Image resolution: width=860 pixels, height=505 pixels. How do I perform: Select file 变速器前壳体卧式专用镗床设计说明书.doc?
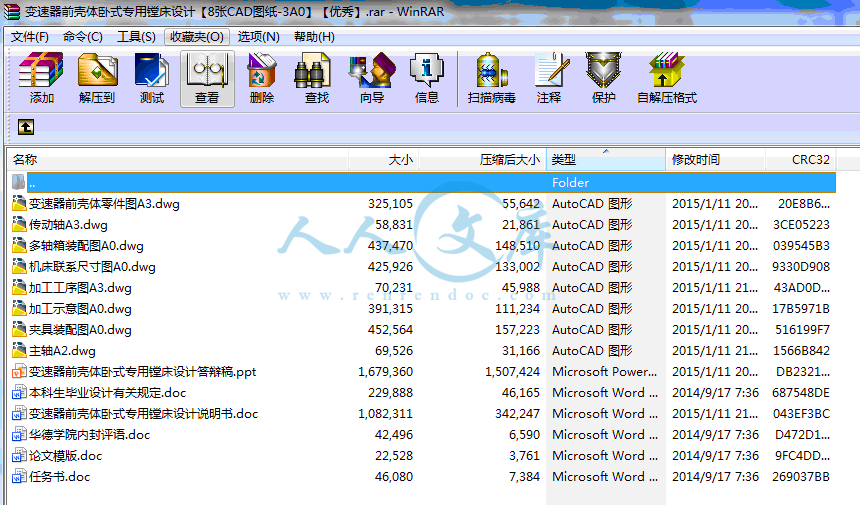pos(143,413)
